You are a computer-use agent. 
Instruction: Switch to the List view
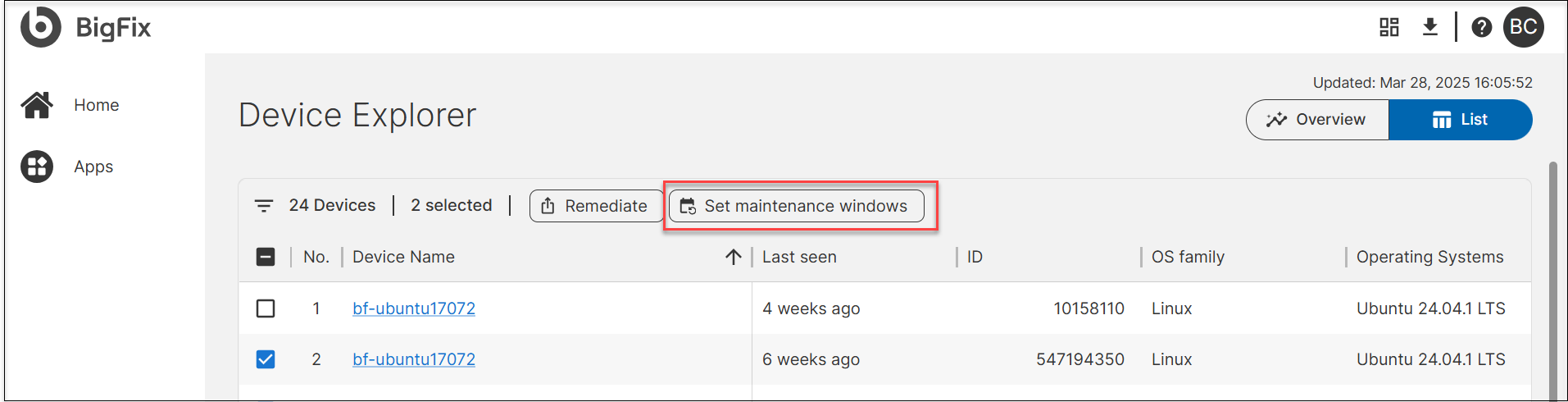coord(1460,120)
